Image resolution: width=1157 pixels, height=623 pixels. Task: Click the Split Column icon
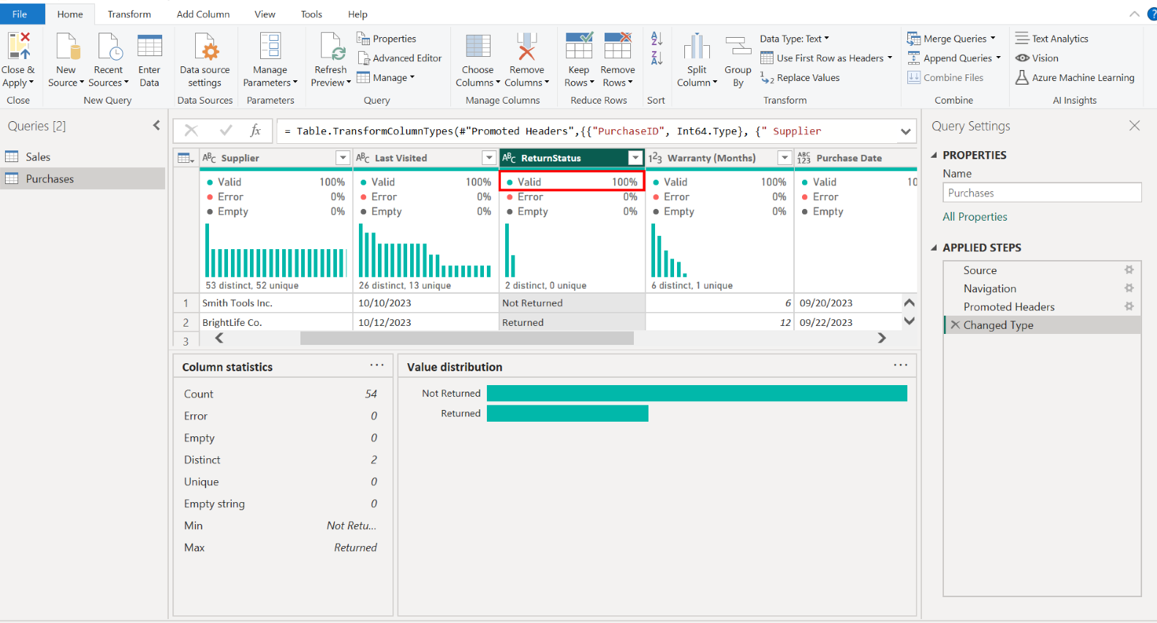tap(696, 48)
